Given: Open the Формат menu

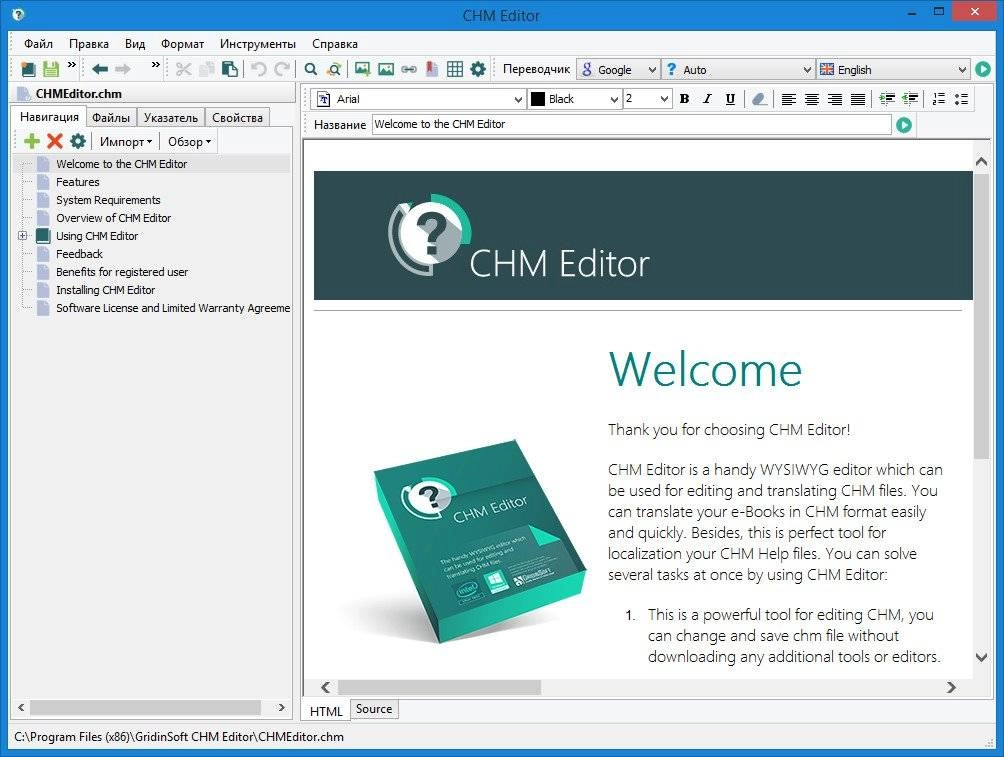Looking at the screenshot, I should click(182, 44).
